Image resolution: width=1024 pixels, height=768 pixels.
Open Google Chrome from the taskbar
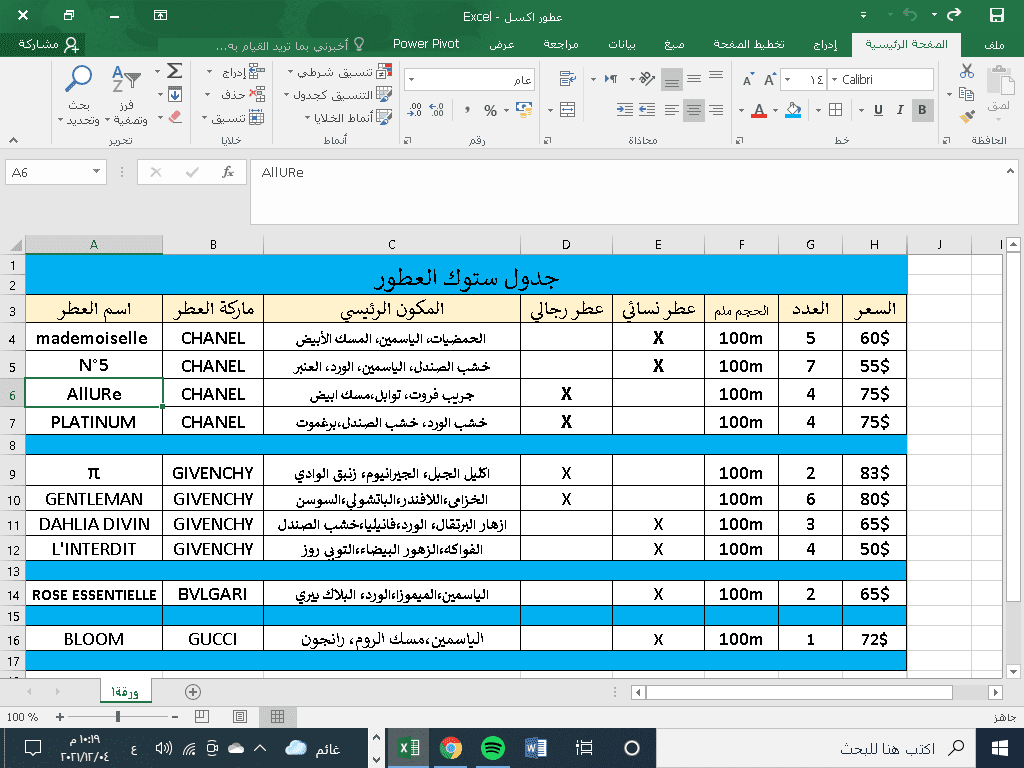[x=451, y=748]
